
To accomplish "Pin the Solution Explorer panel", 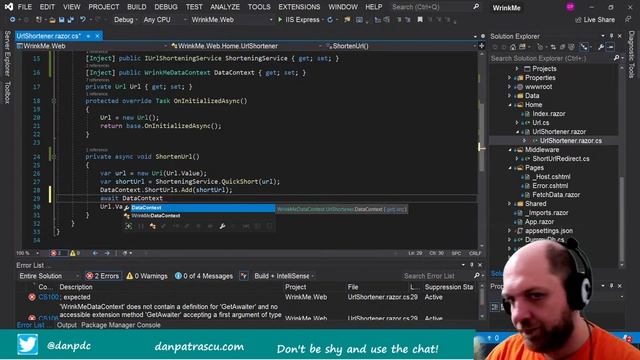I will [611, 36].
